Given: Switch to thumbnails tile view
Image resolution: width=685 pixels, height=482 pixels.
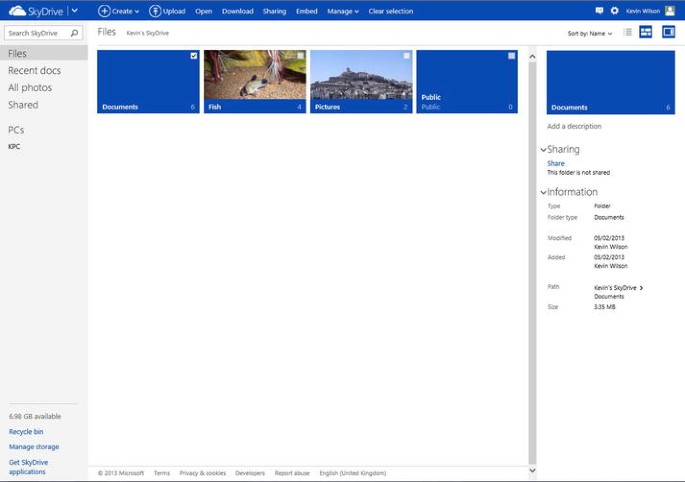Looking at the screenshot, I should click(646, 33).
